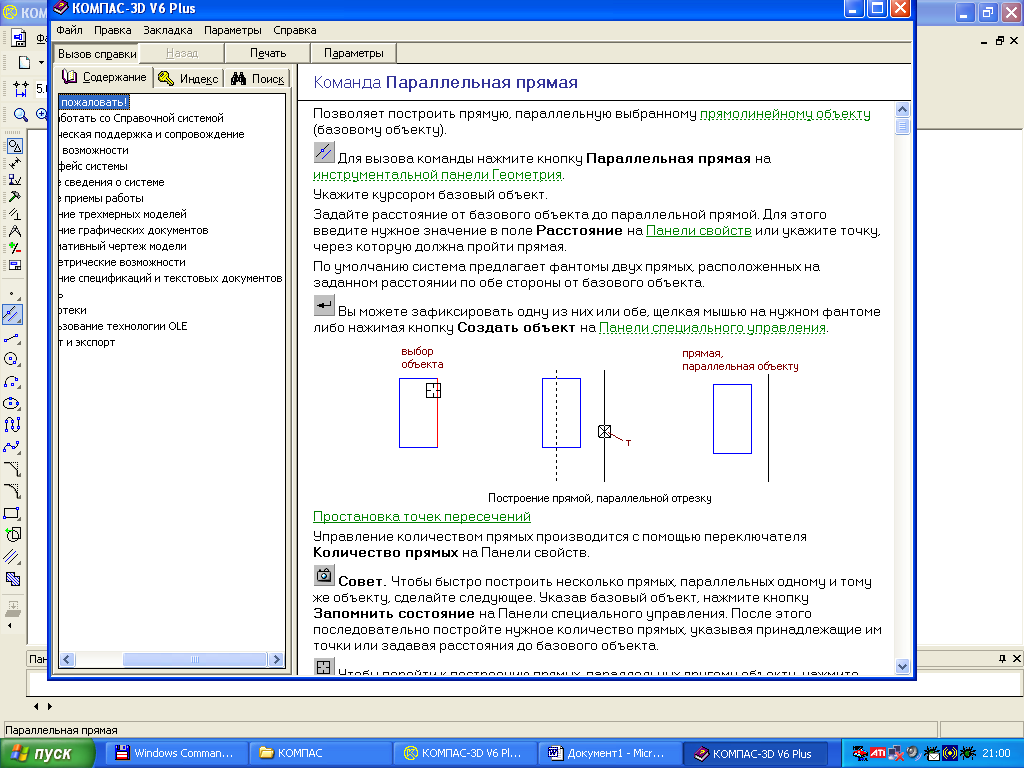1024x768 pixels.
Task: Click the Создать объект arrow icon in help text
Action: pyautogui.click(x=324, y=305)
